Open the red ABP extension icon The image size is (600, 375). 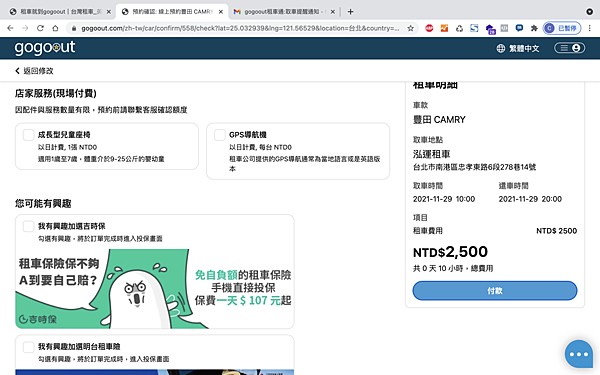coord(429,28)
